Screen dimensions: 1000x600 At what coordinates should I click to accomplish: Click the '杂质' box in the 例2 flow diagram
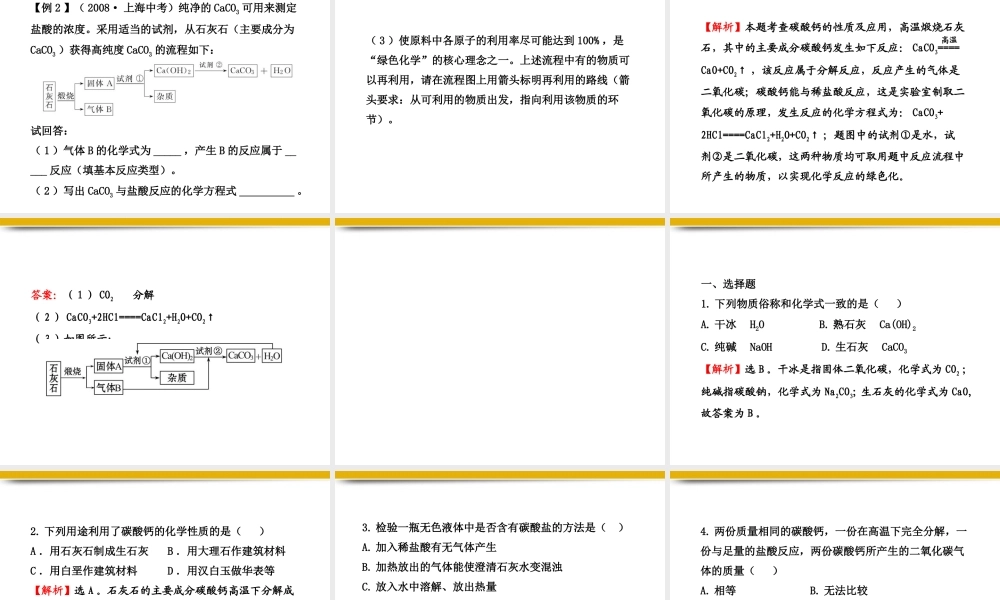click(x=165, y=96)
